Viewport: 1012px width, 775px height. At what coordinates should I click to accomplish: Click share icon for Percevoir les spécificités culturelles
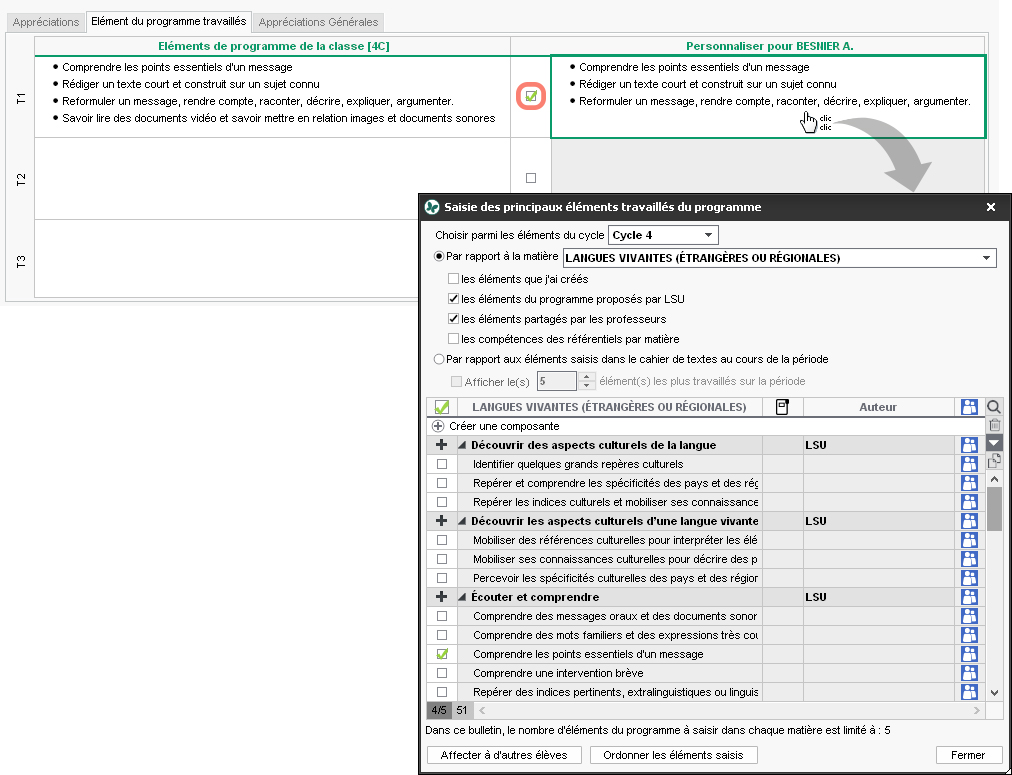point(969,578)
